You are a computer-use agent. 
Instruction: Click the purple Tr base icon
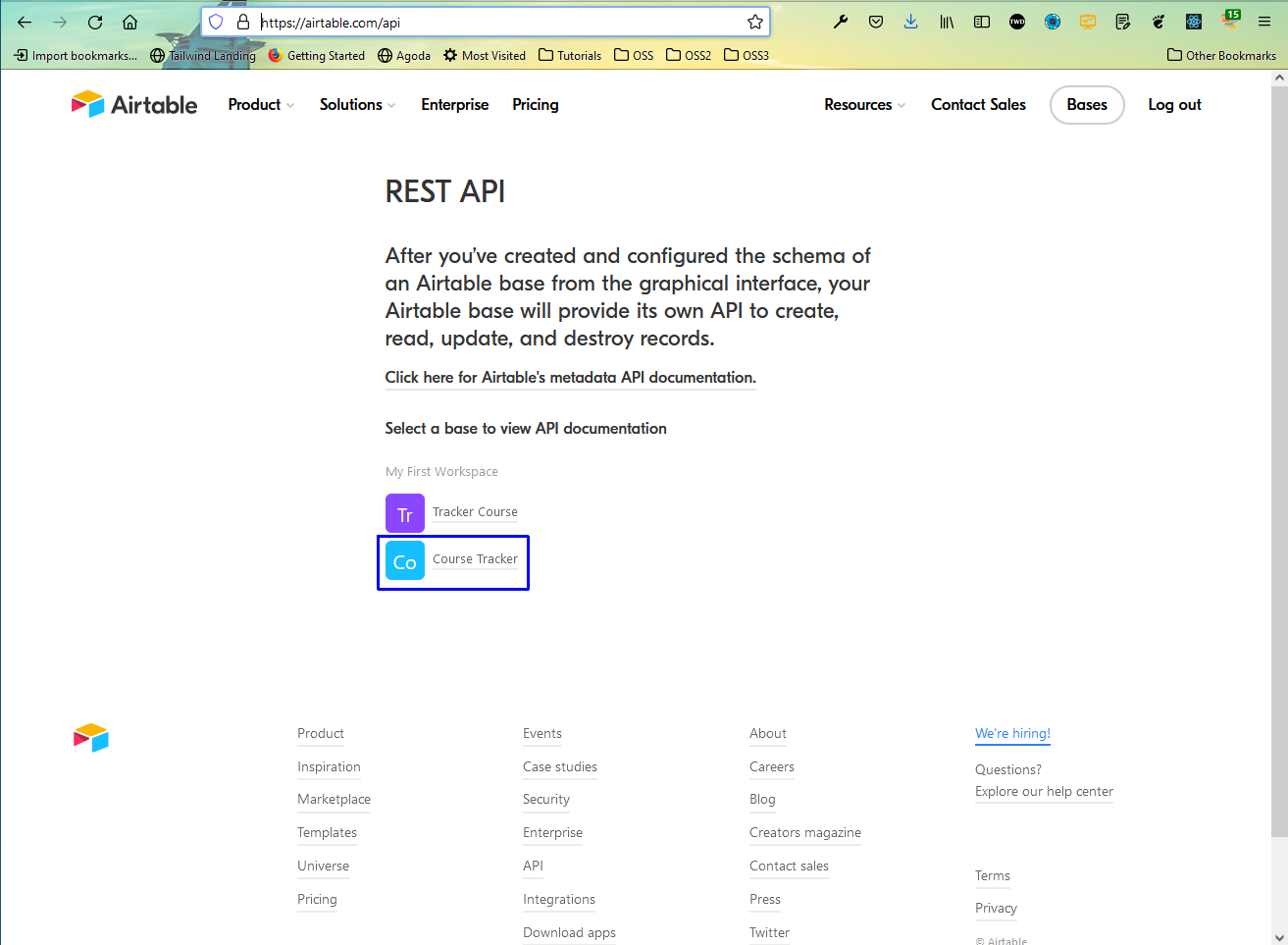click(x=405, y=513)
